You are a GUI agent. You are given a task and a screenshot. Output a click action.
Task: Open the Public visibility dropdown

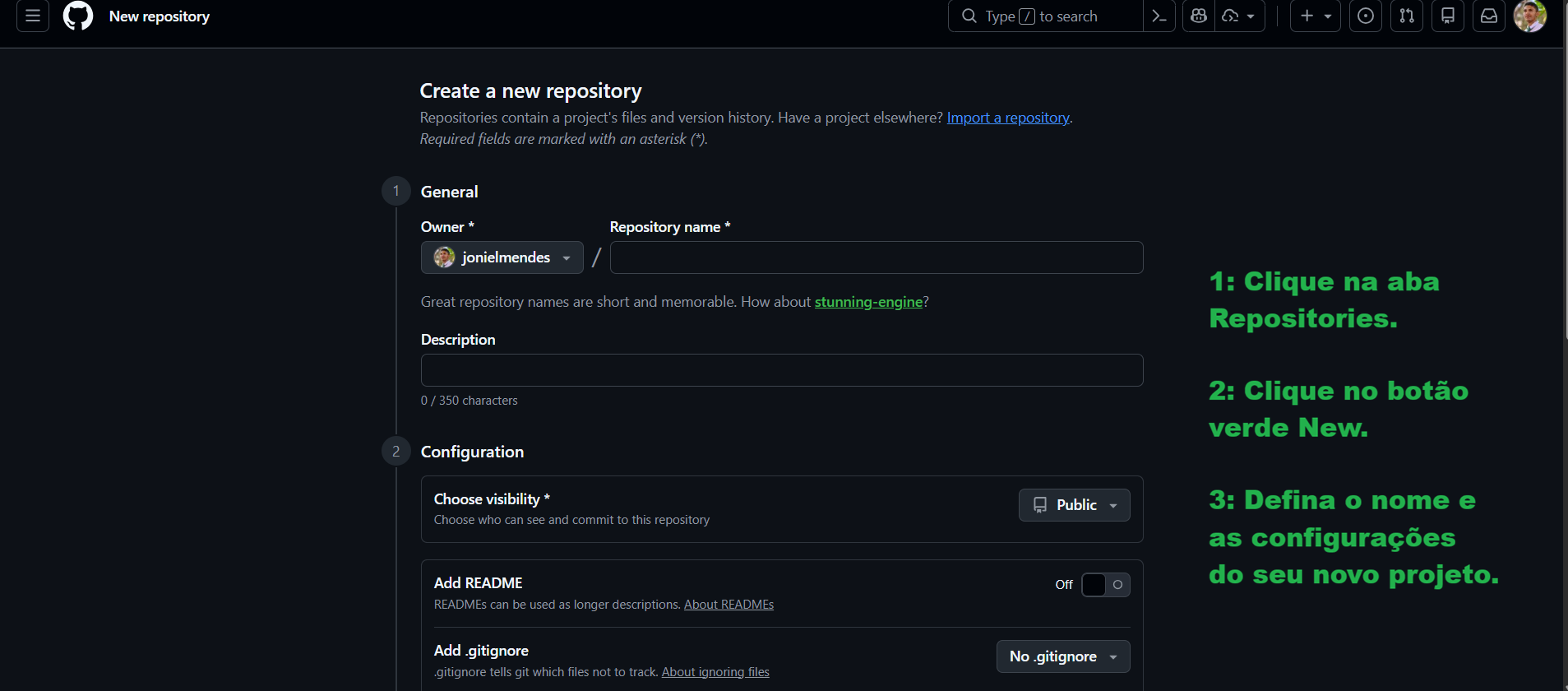tap(1074, 505)
